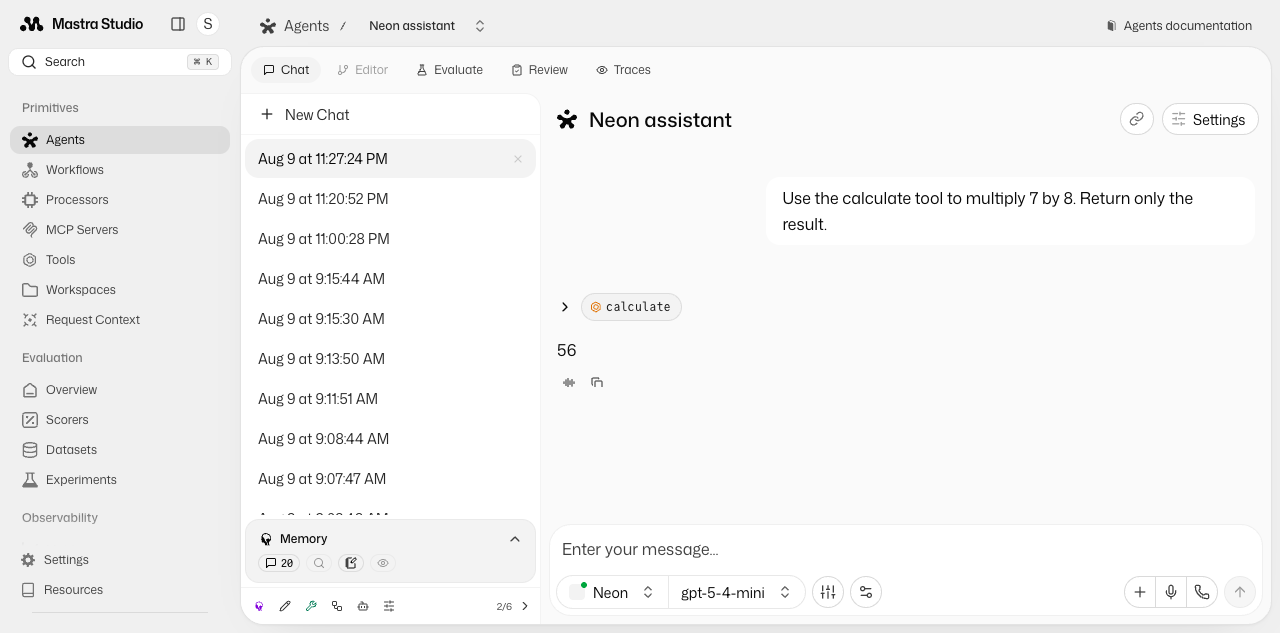Open the Experiments page
The image size is (1280, 633).
(120, 480)
